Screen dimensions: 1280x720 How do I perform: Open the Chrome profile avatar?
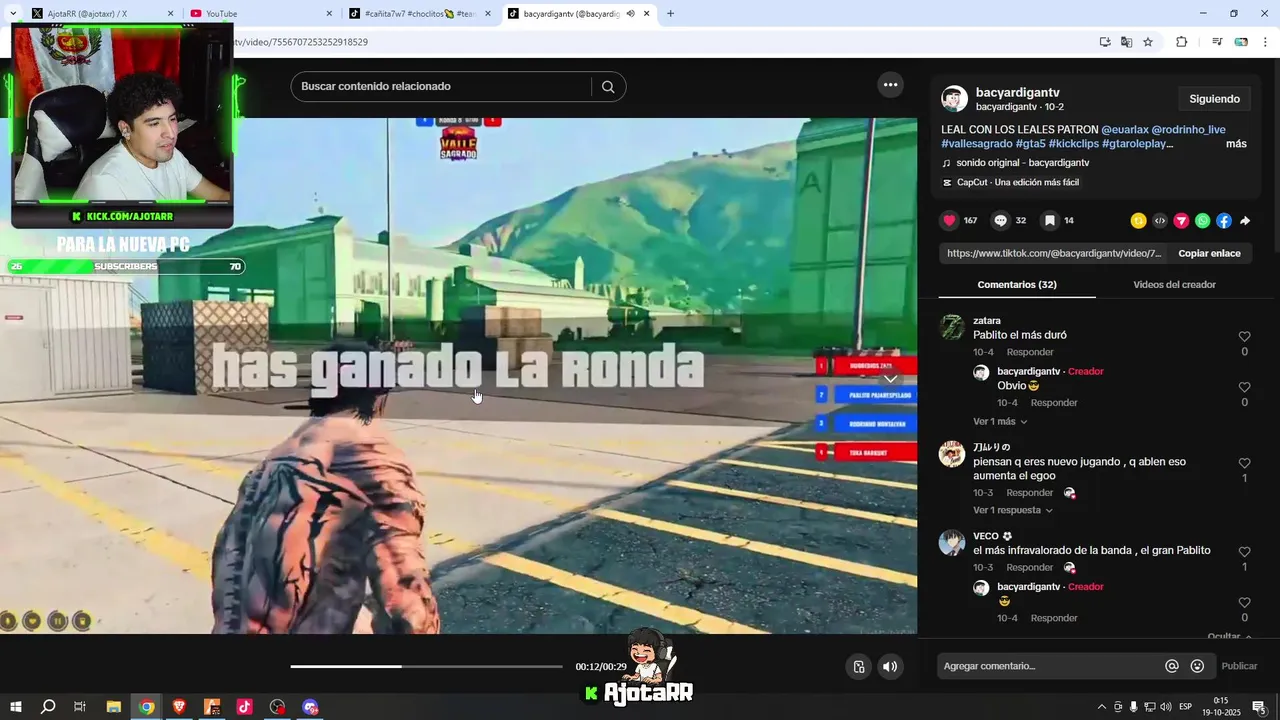tap(1241, 42)
